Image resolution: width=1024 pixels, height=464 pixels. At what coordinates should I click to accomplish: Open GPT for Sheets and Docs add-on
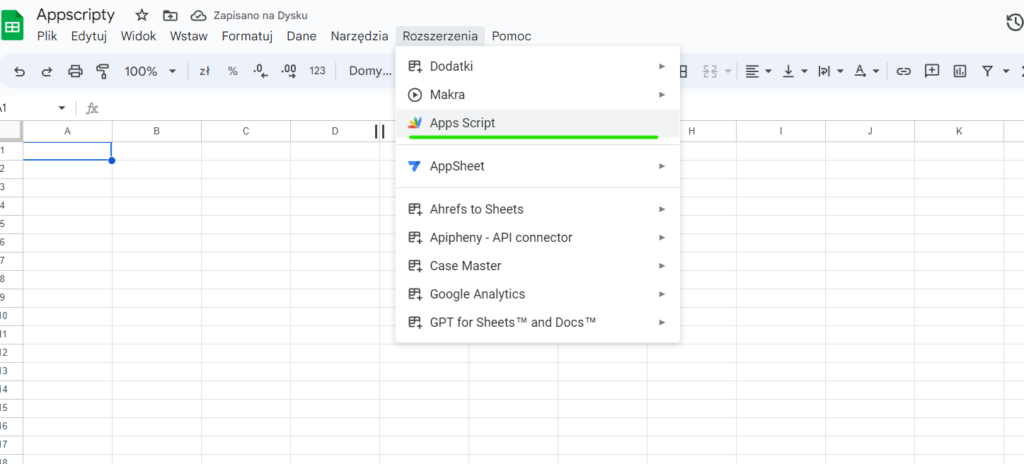tap(537, 322)
